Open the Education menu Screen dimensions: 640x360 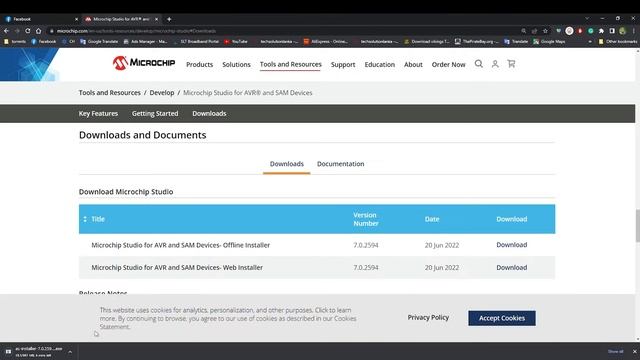tap(380, 64)
